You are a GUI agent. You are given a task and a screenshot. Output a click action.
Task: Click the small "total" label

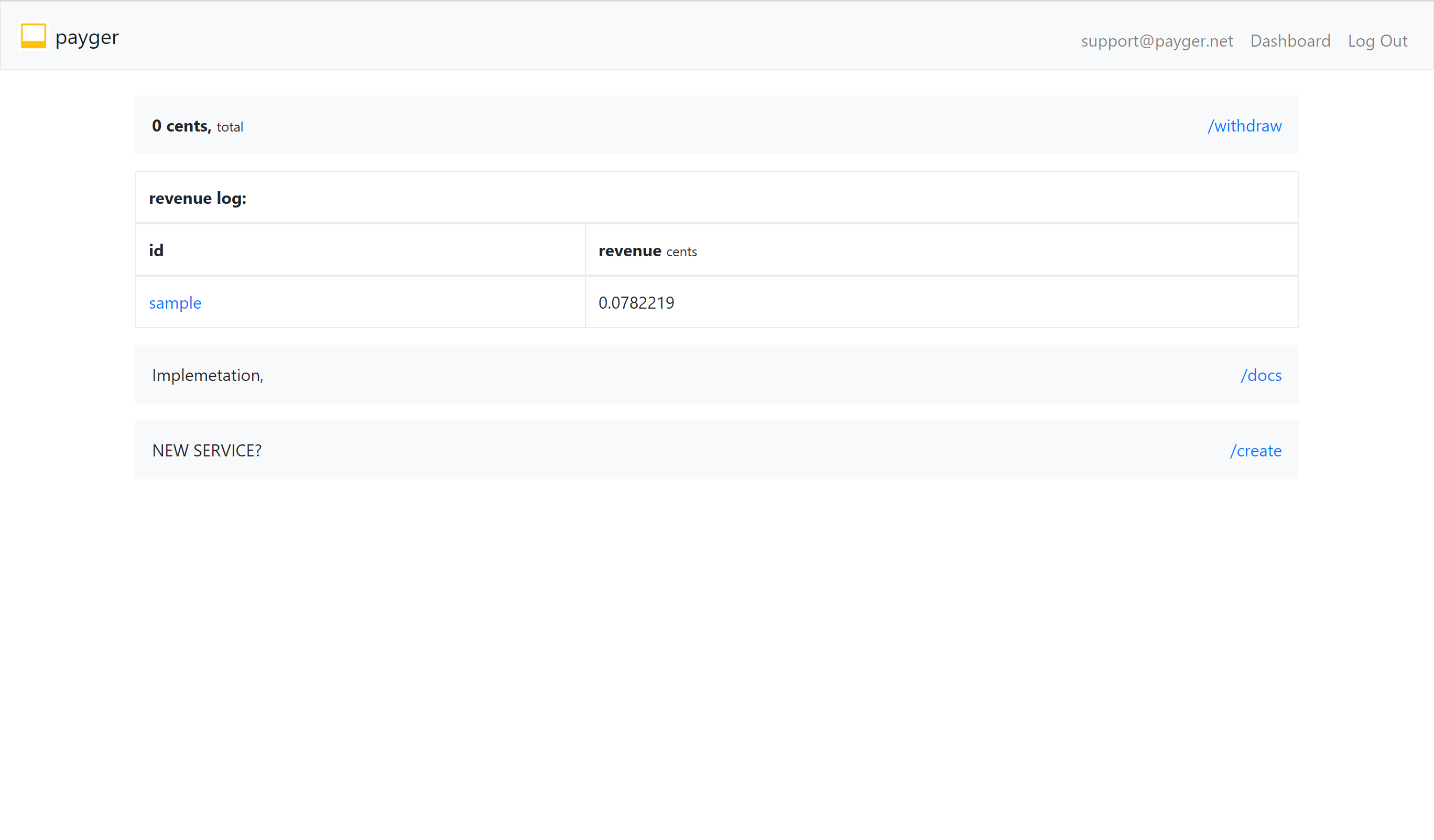(x=230, y=127)
